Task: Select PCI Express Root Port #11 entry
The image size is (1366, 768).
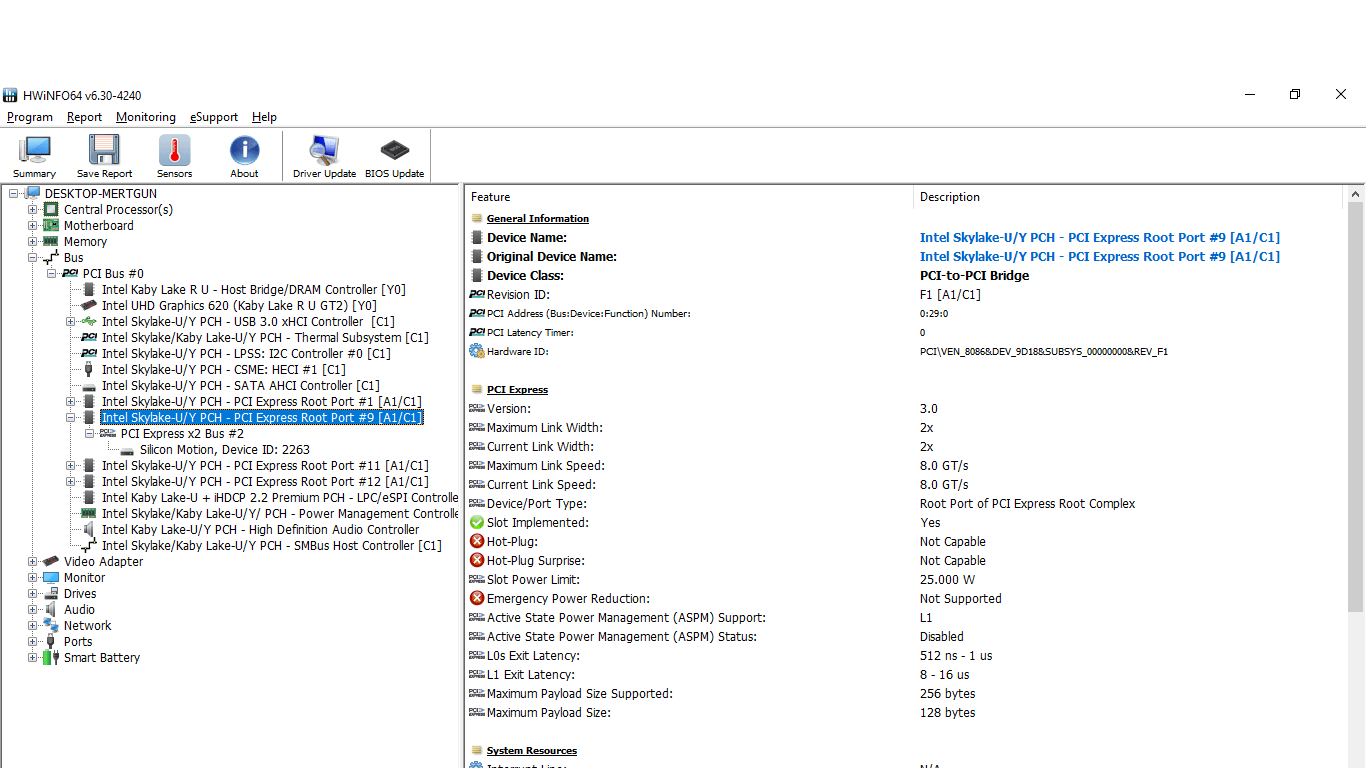Action: coord(265,466)
